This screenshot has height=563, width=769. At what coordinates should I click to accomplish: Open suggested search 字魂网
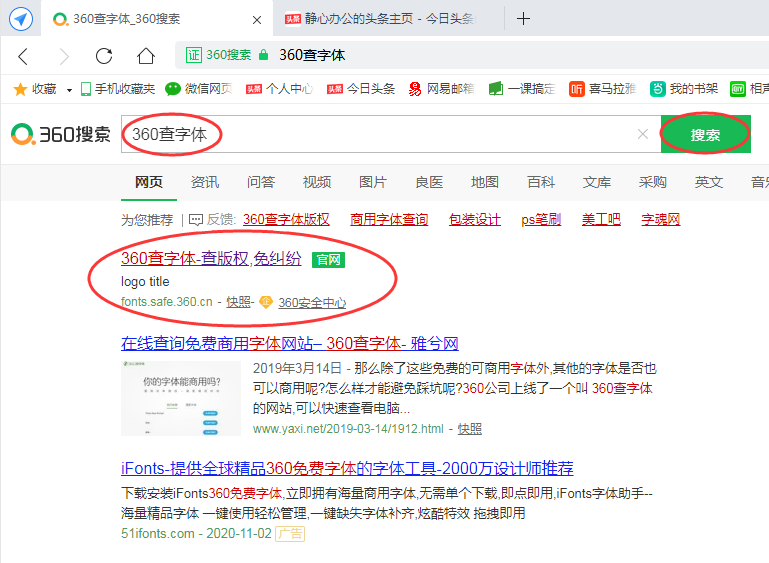(x=661, y=220)
